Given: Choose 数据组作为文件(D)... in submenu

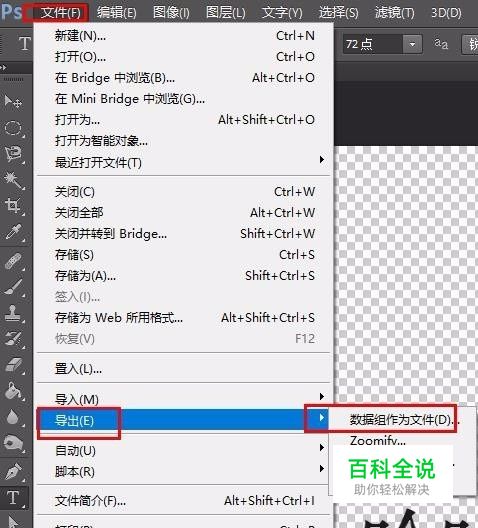Looking at the screenshot, I should pos(403,420).
